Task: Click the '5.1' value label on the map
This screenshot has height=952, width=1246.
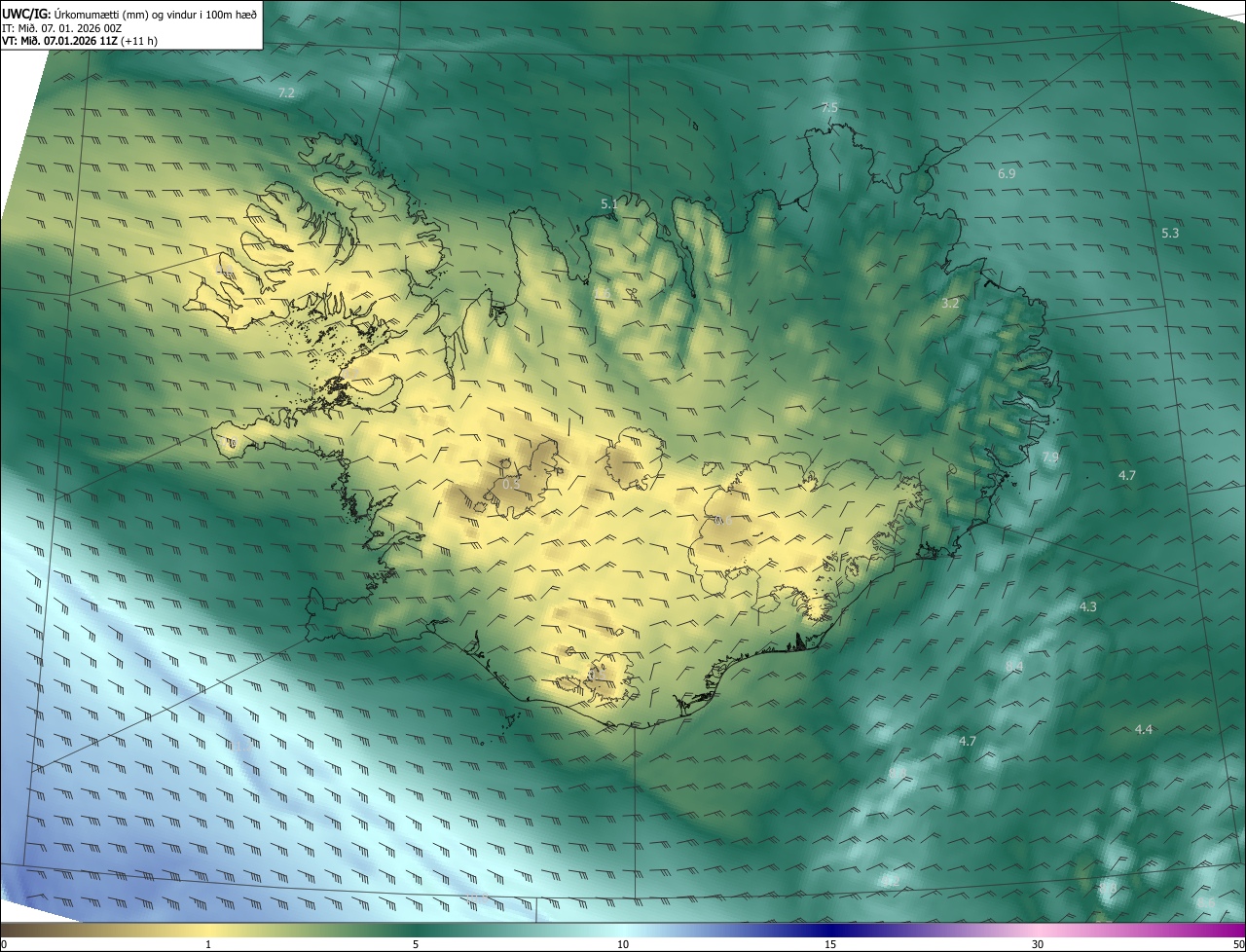Action: (x=609, y=204)
